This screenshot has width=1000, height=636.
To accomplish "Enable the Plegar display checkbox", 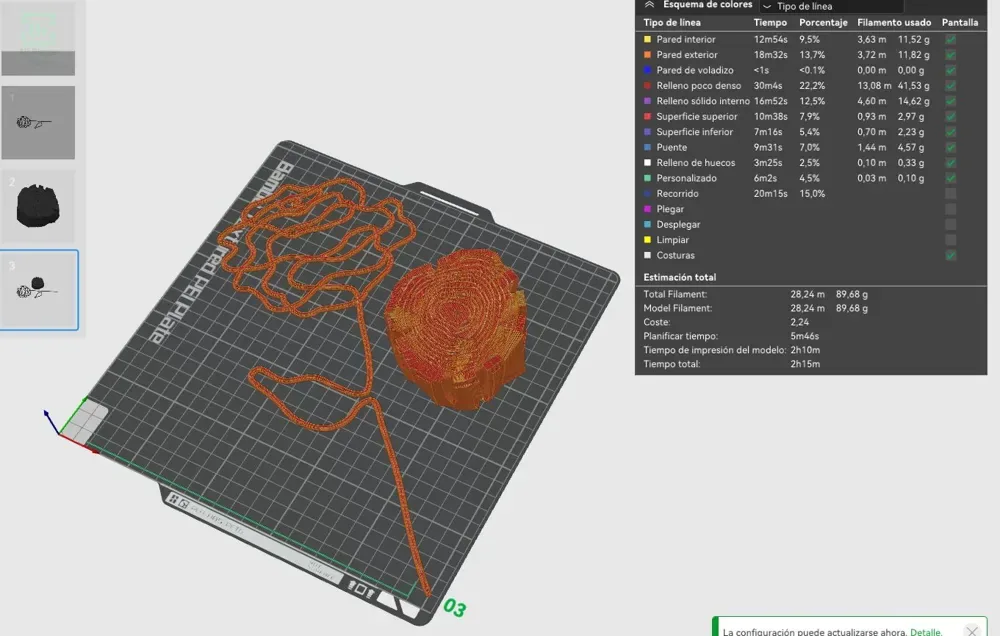I will tap(950, 209).
